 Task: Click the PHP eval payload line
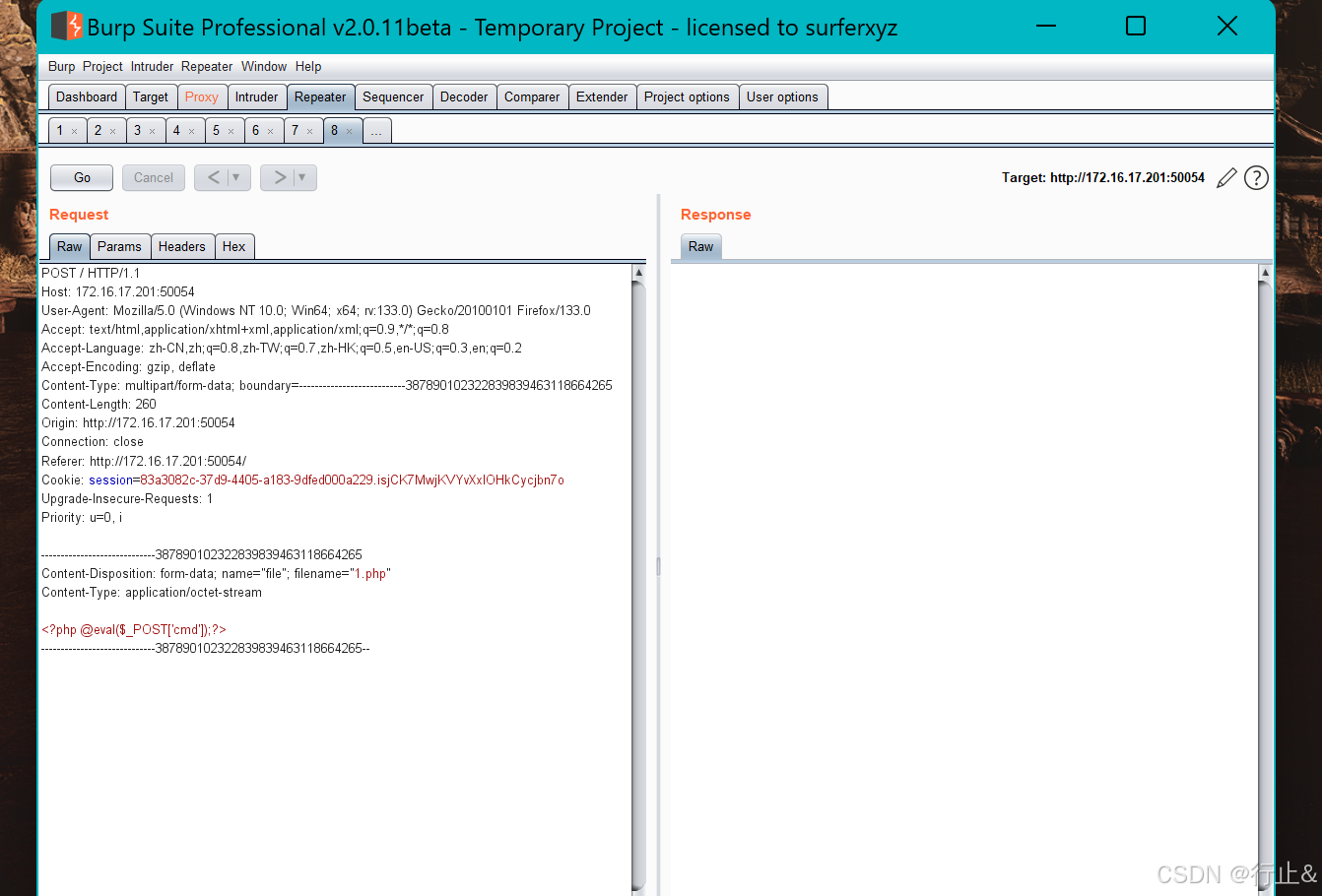[x=134, y=630]
